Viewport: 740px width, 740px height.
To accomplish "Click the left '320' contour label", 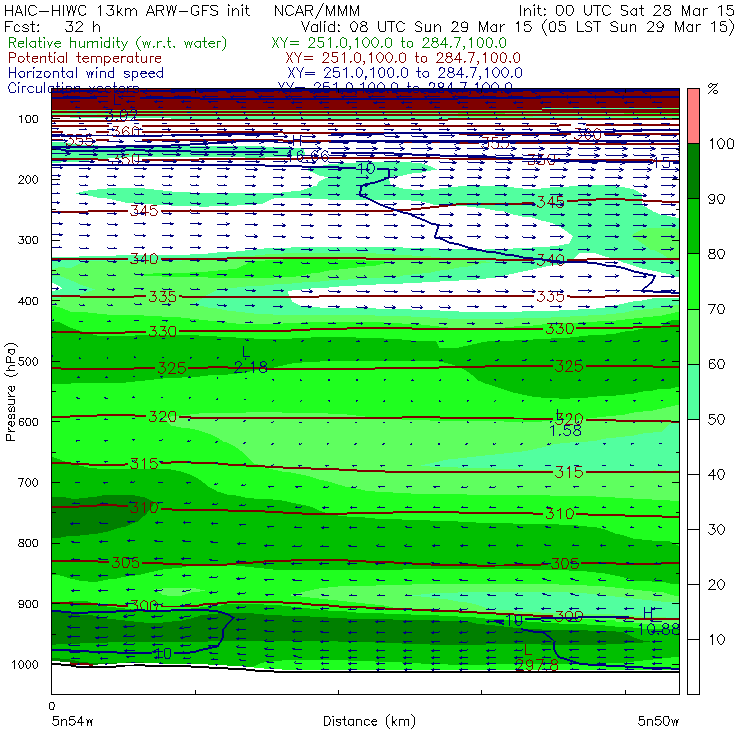I will coord(163,417).
